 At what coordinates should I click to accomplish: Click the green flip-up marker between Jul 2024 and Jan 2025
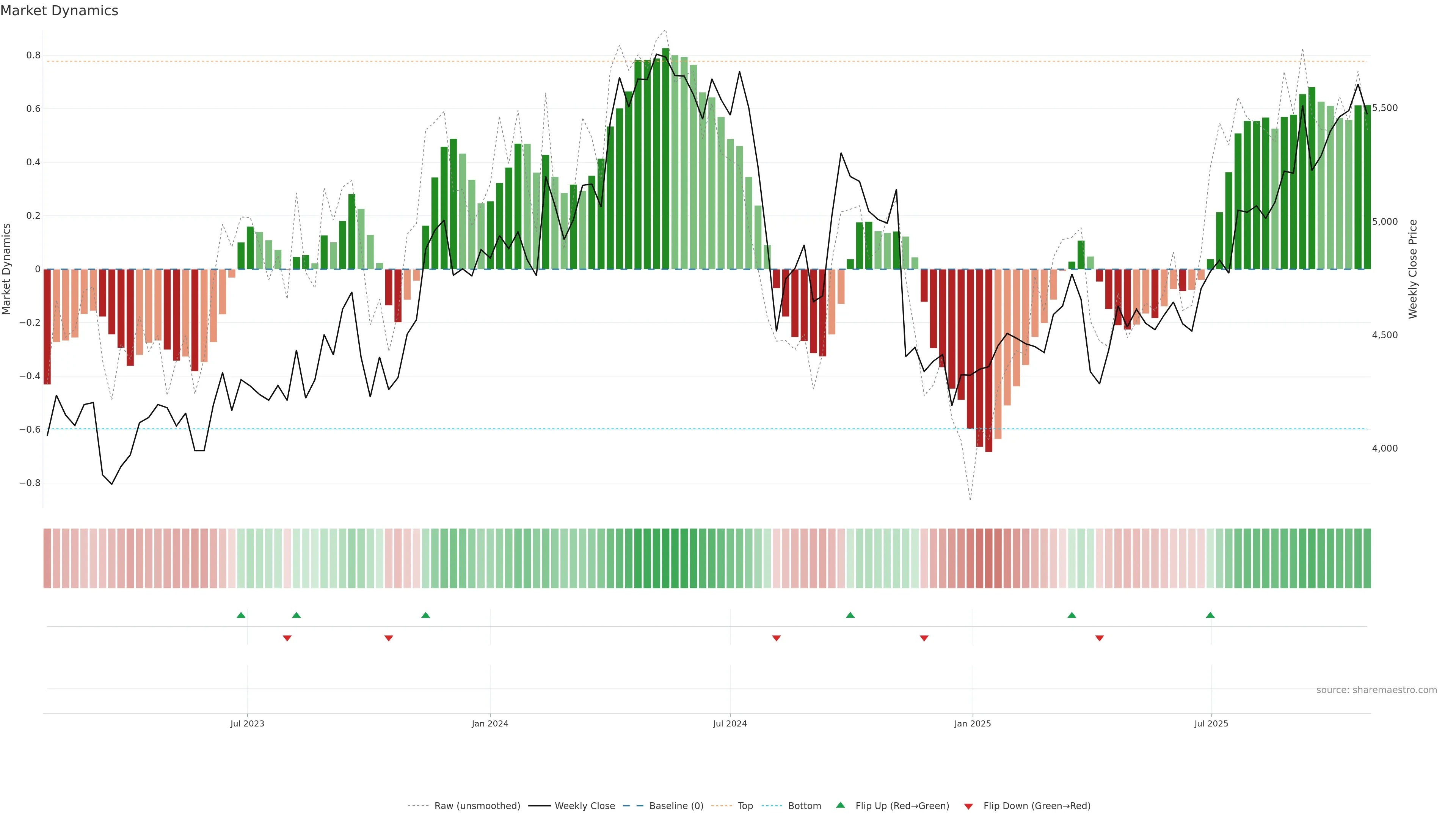[x=850, y=615]
